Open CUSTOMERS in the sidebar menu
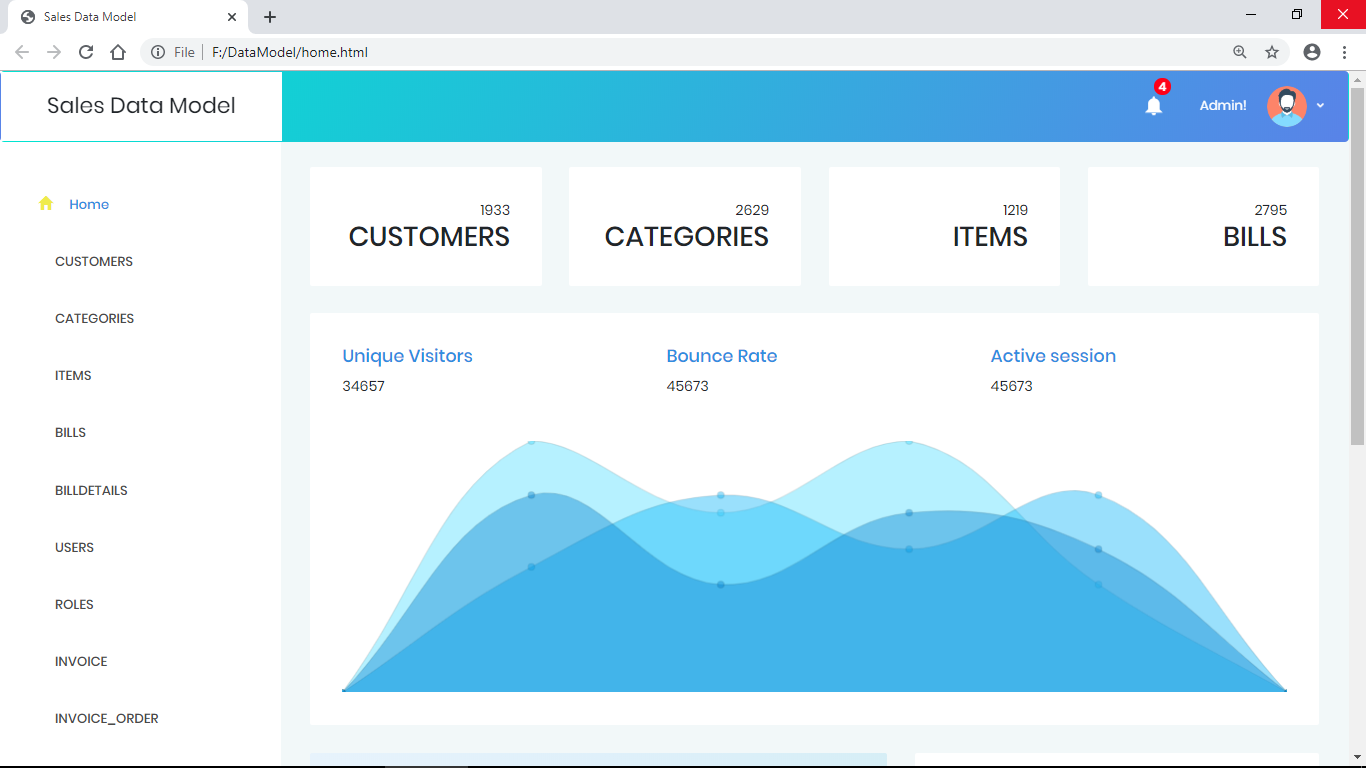The width and height of the screenshot is (1366, 768). (x=94, y=261)
